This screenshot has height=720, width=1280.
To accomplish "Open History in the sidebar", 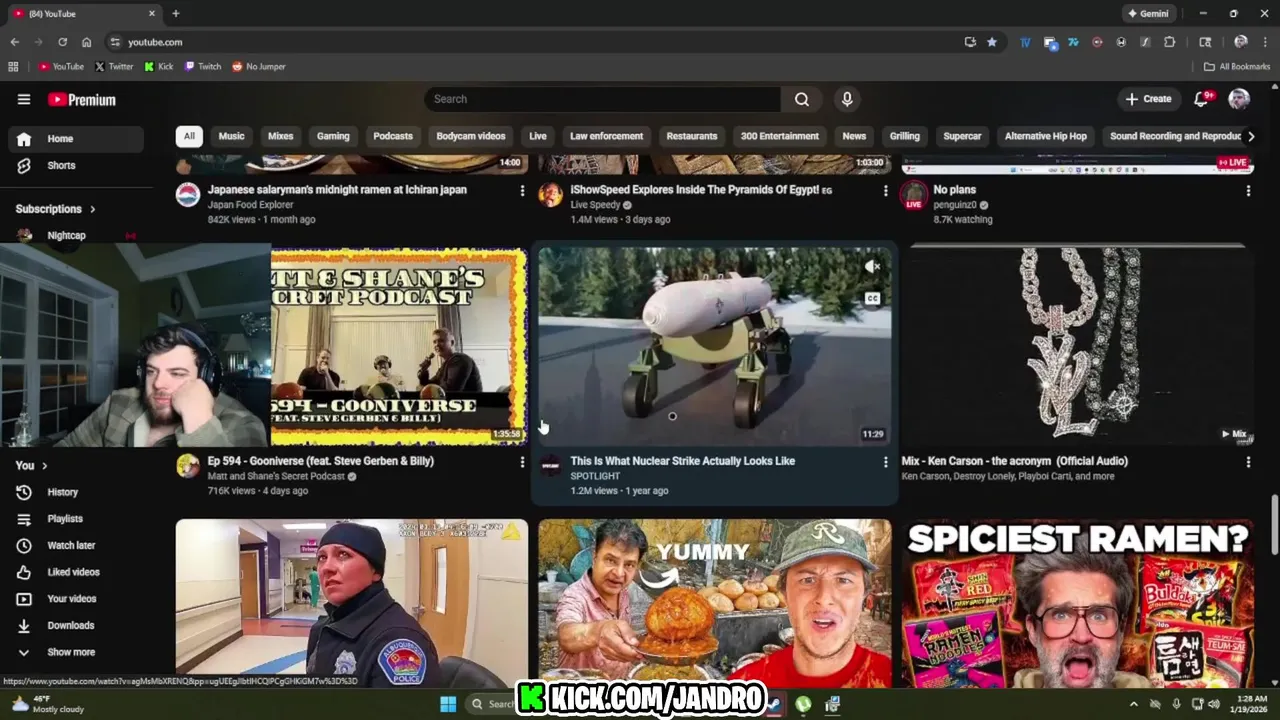I will pos(76,492).
